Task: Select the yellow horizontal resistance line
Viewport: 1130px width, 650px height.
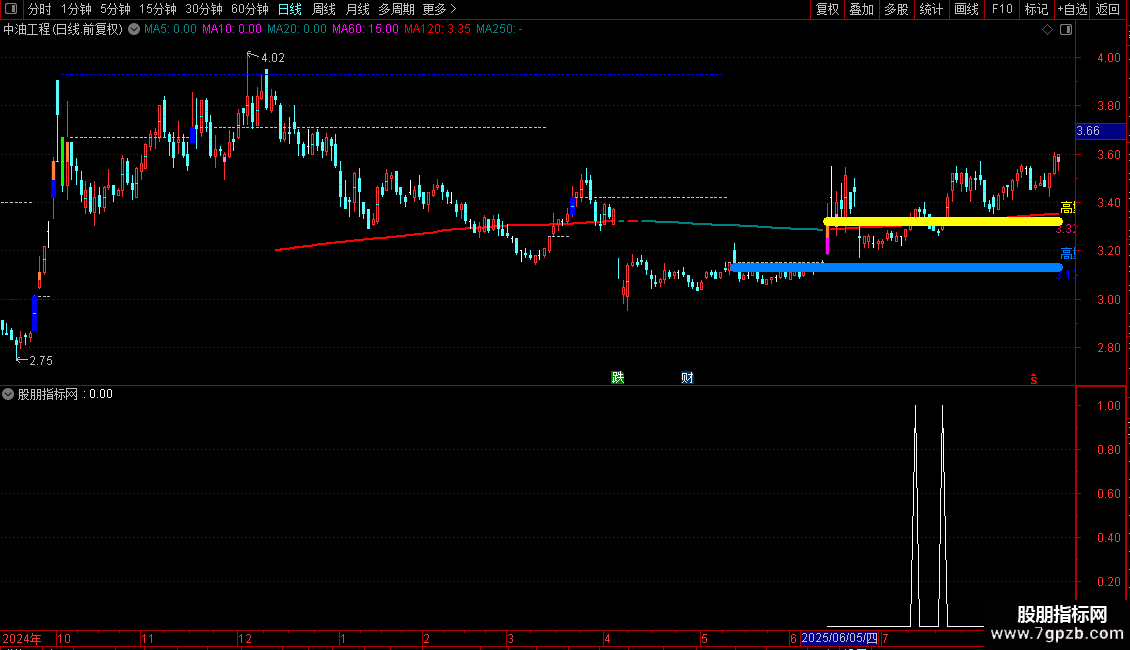Action: (943, 221)
